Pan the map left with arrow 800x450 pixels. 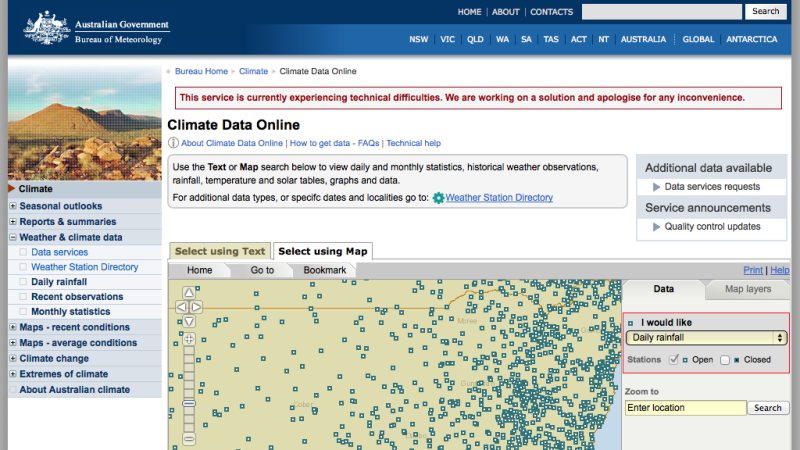tap(182, 307)
